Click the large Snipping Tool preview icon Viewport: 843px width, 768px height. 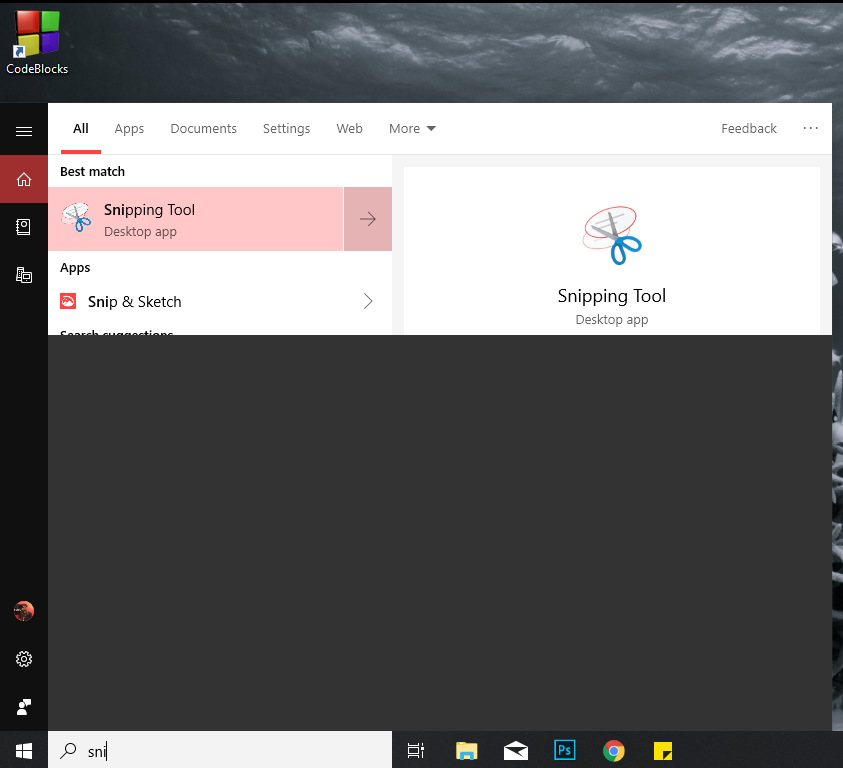pos(612,235)
